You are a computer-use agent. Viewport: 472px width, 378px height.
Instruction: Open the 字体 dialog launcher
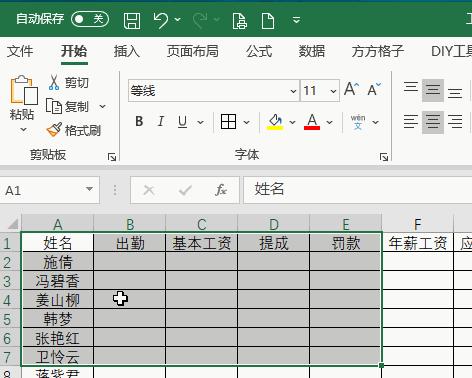(384, 157)
